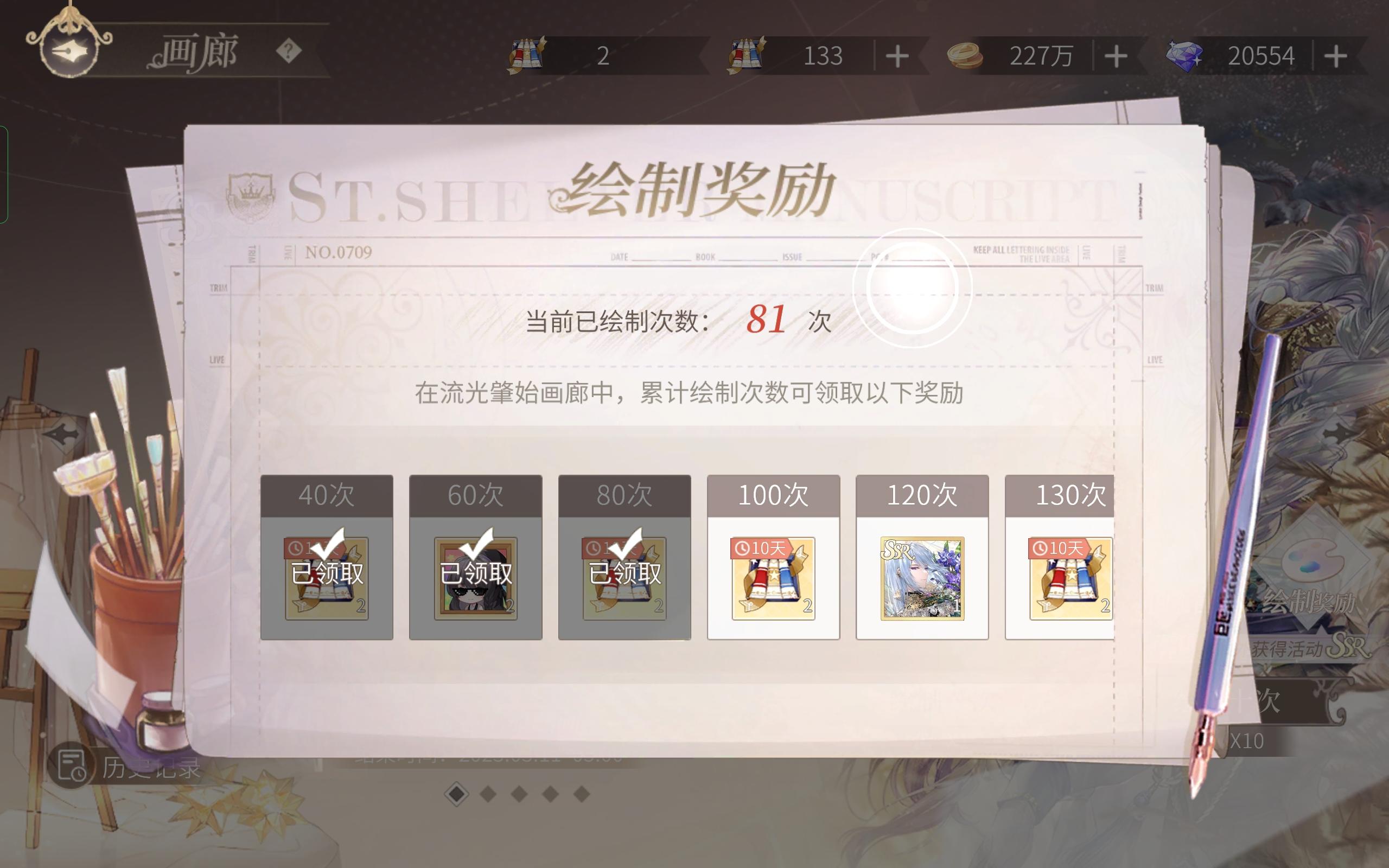Screen dimensions: 1389x868
Task: Open the gallery help question mark
Action: 288,51
